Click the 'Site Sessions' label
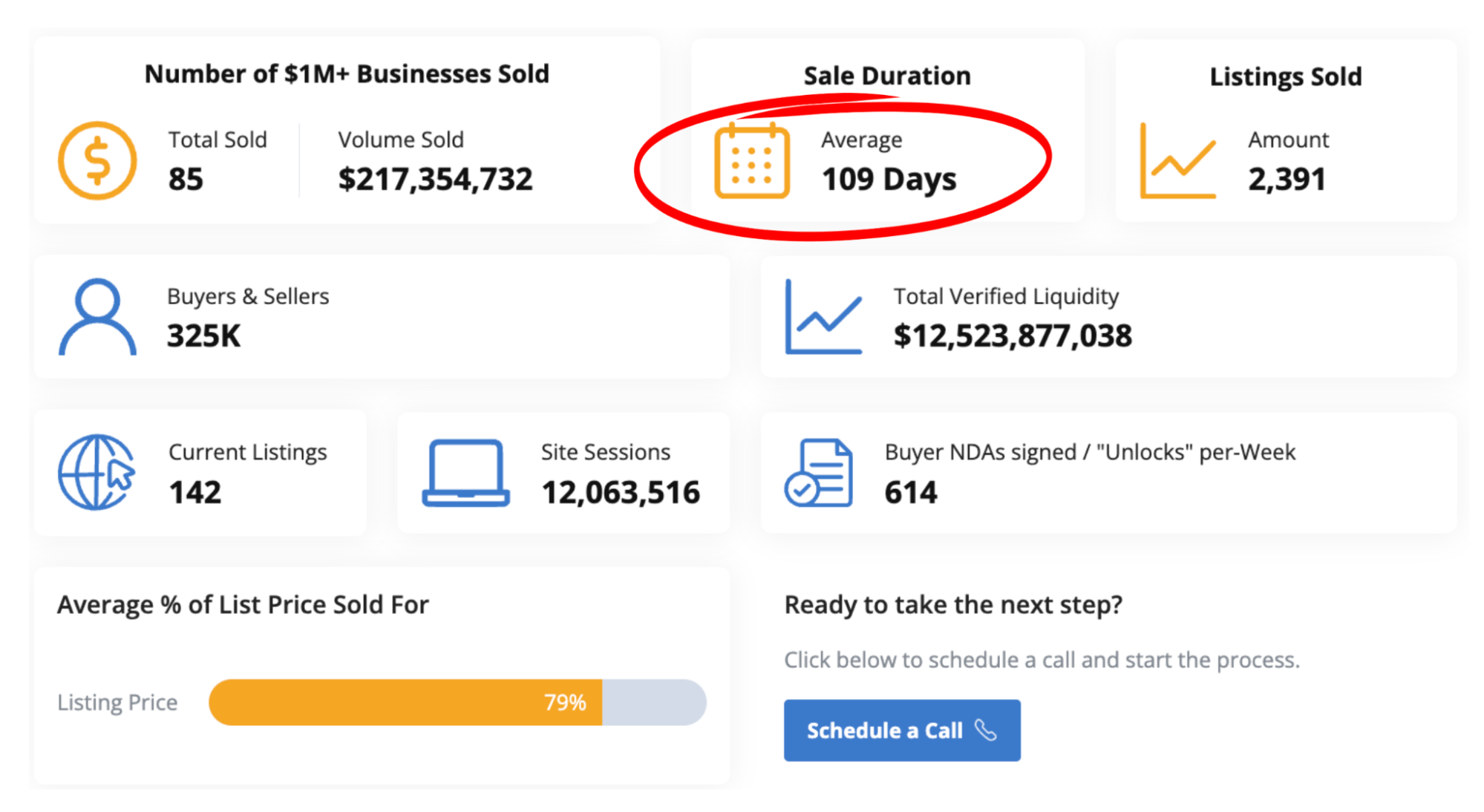The width and height of the screenshot is (1484, 812). click(606, 452)
